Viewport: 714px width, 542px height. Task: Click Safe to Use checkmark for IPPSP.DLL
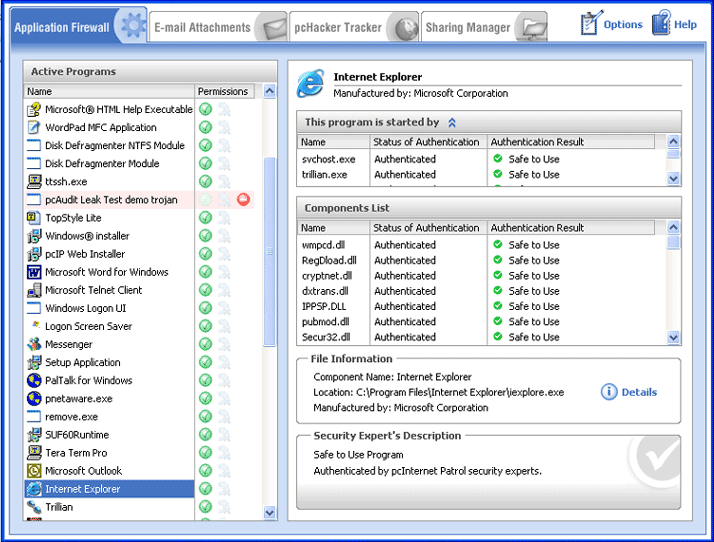pyautogui.click(x=498, y=306)
